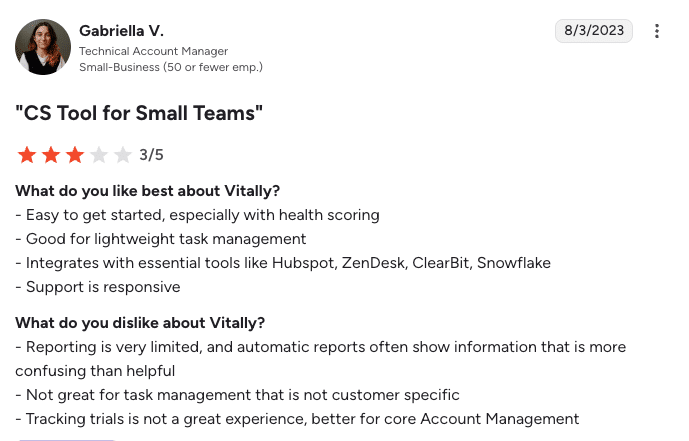Click Gabriella V.'s profile photo
The image size is (689, 441).
(x=43, y=47)
